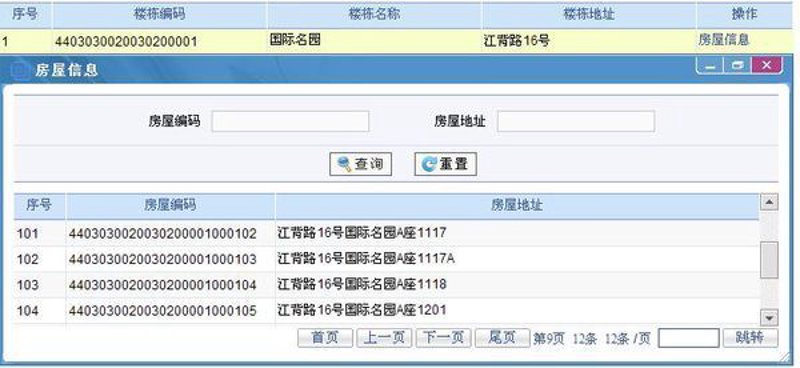Select building address 江背路16号 cell
The width and height of the screenshot is (800, 368).
pyautogui.click(x=516, y=41)
